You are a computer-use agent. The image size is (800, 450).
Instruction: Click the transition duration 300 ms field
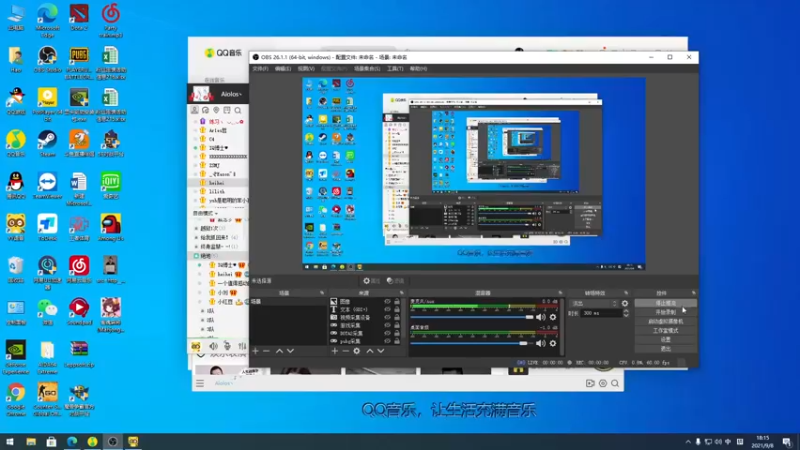[x=601, y=313]
